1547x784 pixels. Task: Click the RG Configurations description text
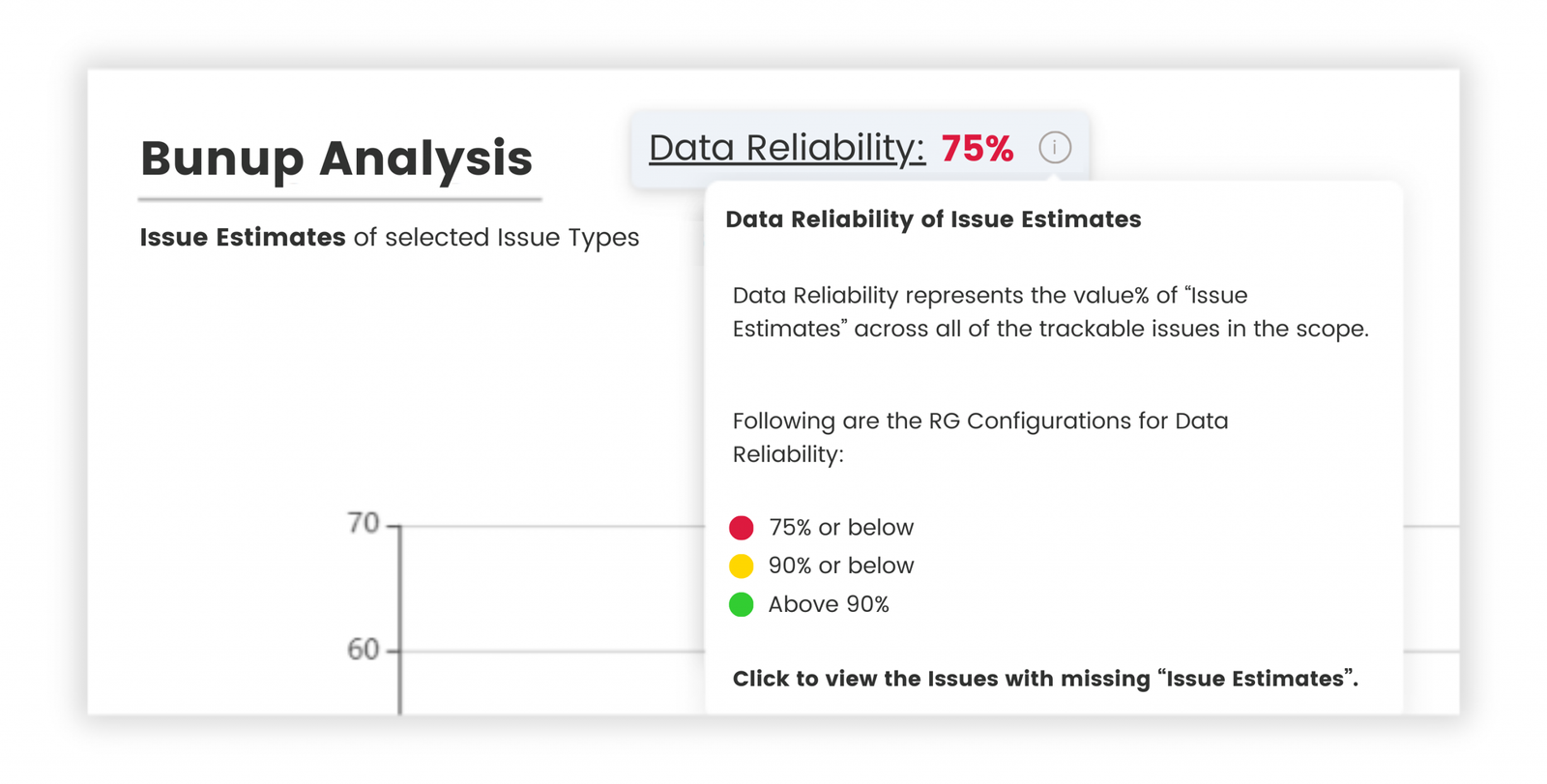[979, 437]
